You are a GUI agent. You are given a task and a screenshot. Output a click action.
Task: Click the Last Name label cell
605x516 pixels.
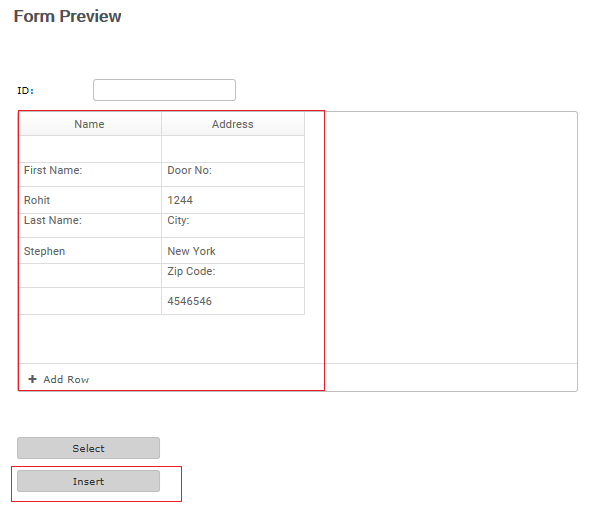[90, 225]
